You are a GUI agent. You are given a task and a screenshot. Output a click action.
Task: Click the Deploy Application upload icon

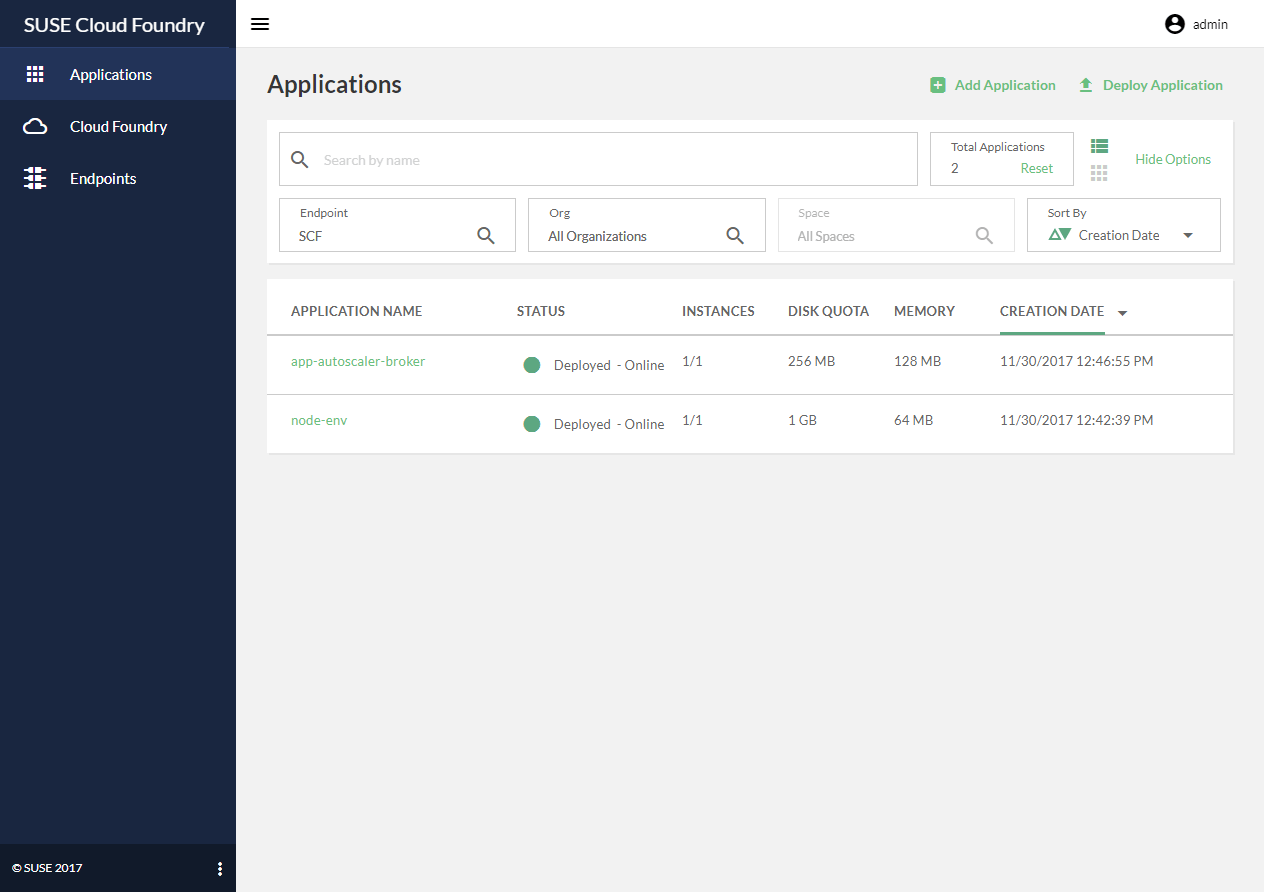click(1086, 85)
